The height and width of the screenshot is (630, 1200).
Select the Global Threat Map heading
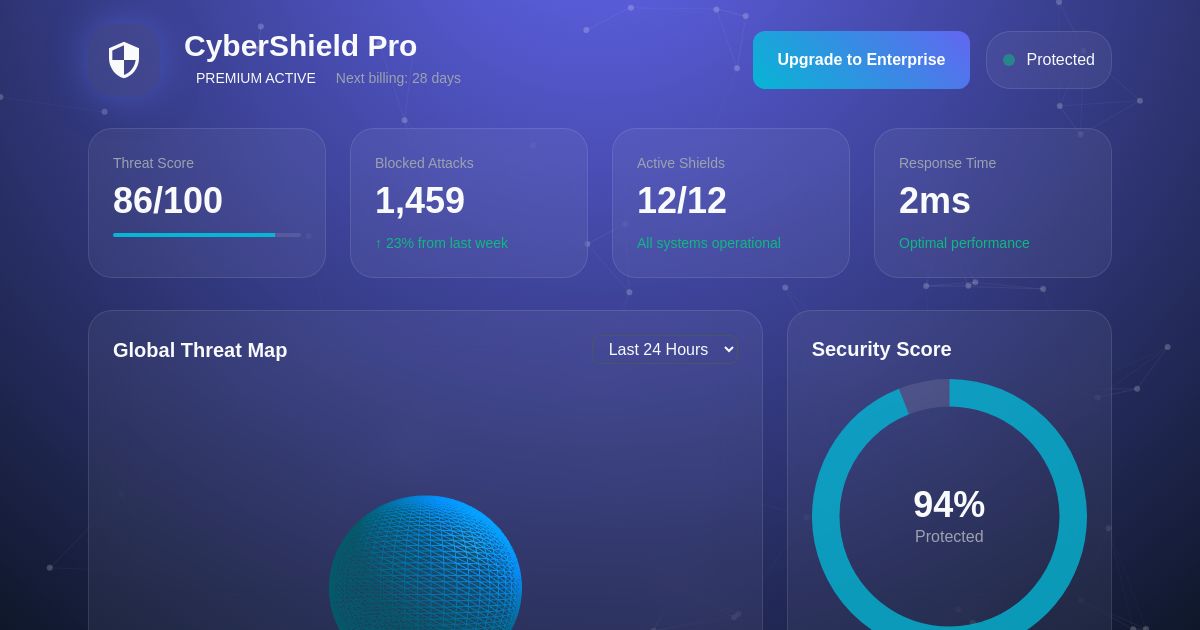point(200,350)
